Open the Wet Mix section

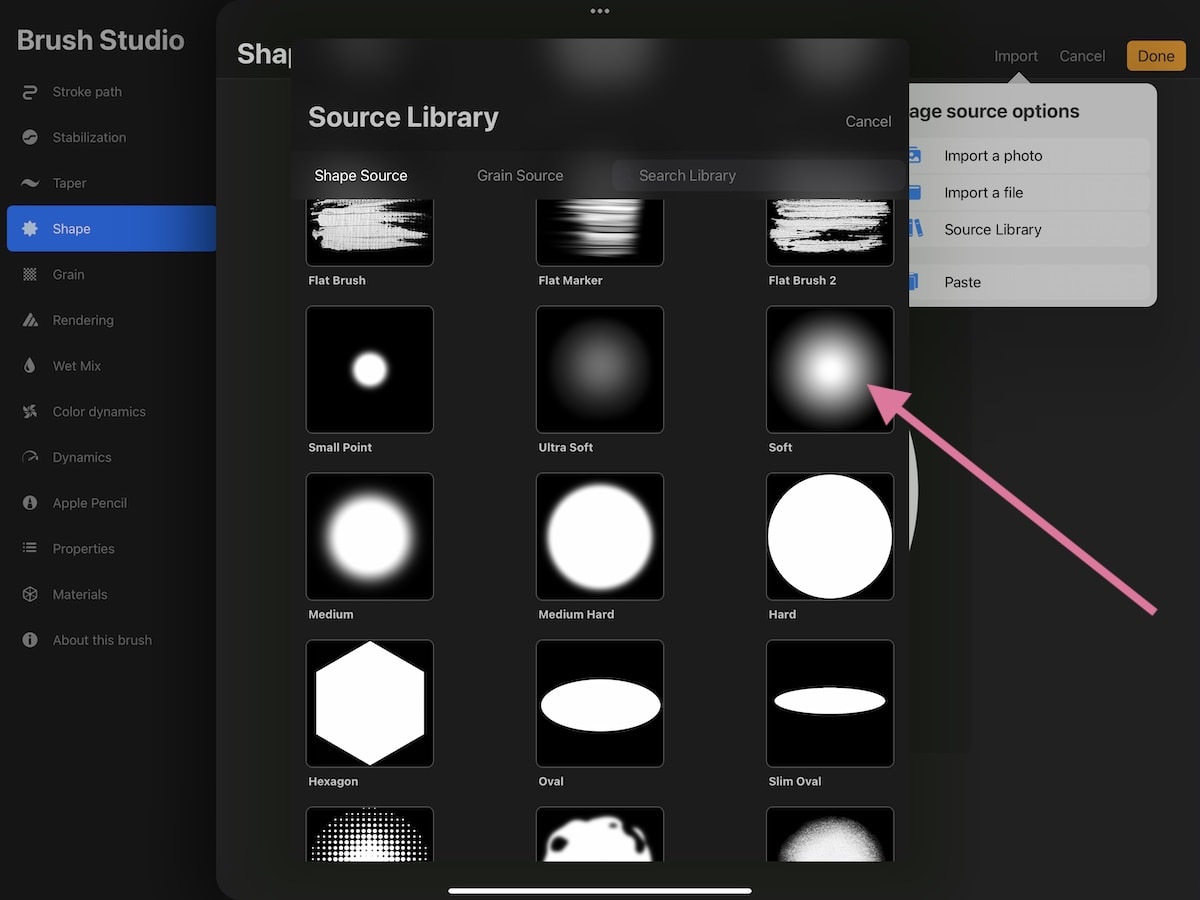pyautogui.click(x=110, y=366)
